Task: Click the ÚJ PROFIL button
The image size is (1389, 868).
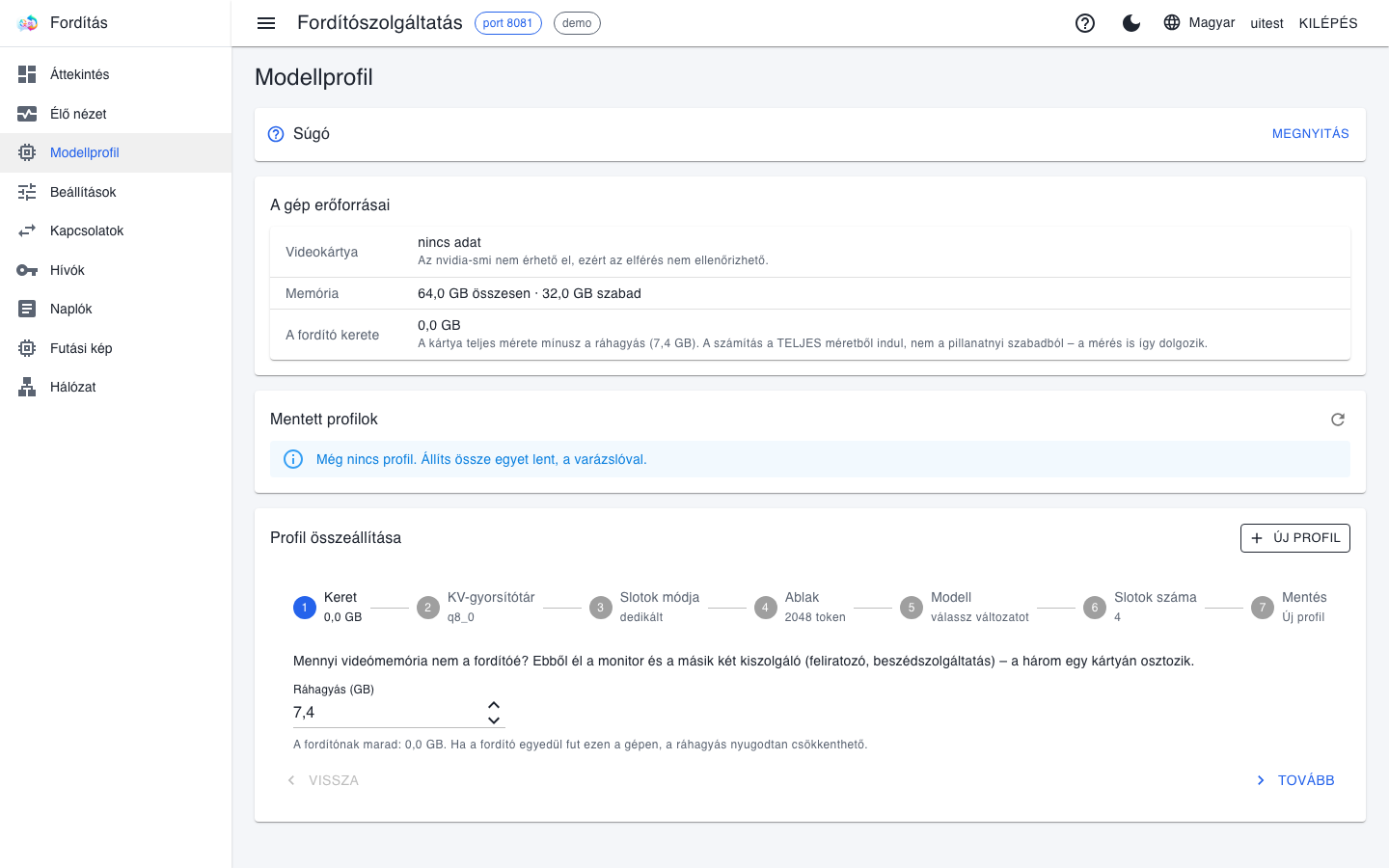Action: (1294, 538)
